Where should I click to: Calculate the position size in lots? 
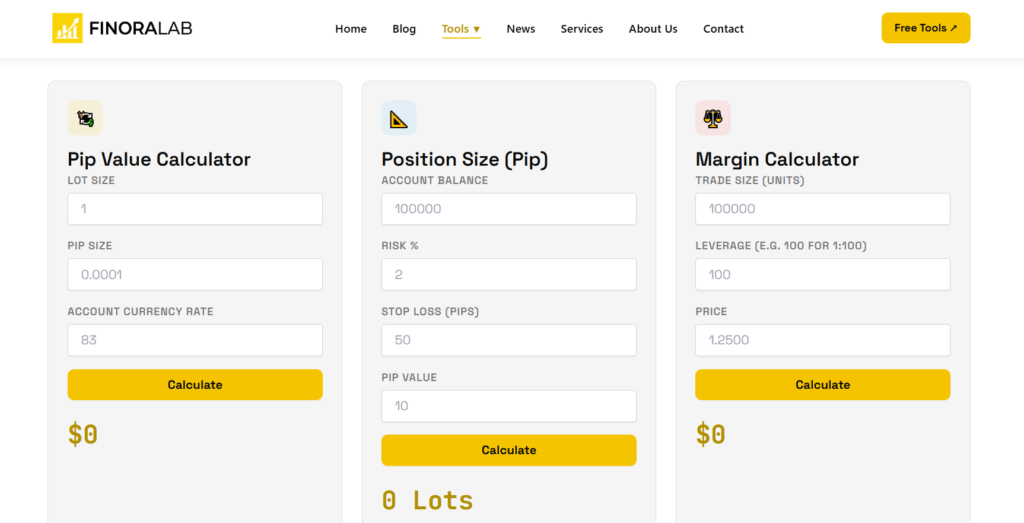click(x=509, y=450)
